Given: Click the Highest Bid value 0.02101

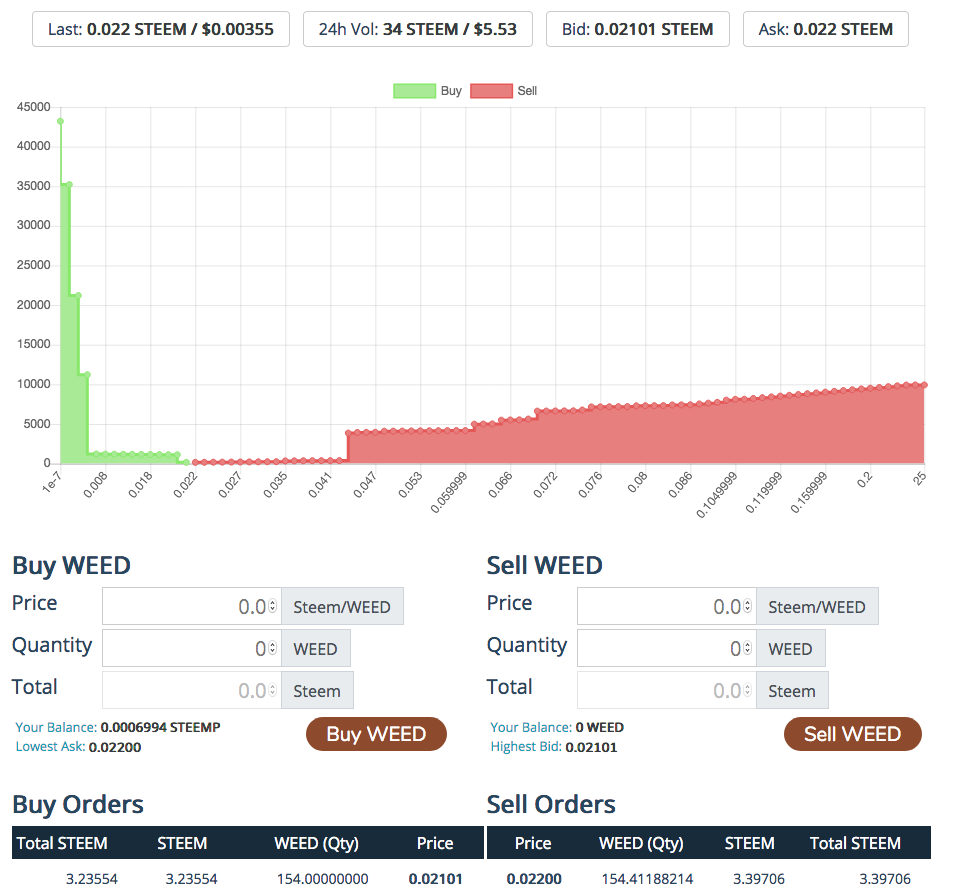Looking at the screenshot, I should coord(591,747).
